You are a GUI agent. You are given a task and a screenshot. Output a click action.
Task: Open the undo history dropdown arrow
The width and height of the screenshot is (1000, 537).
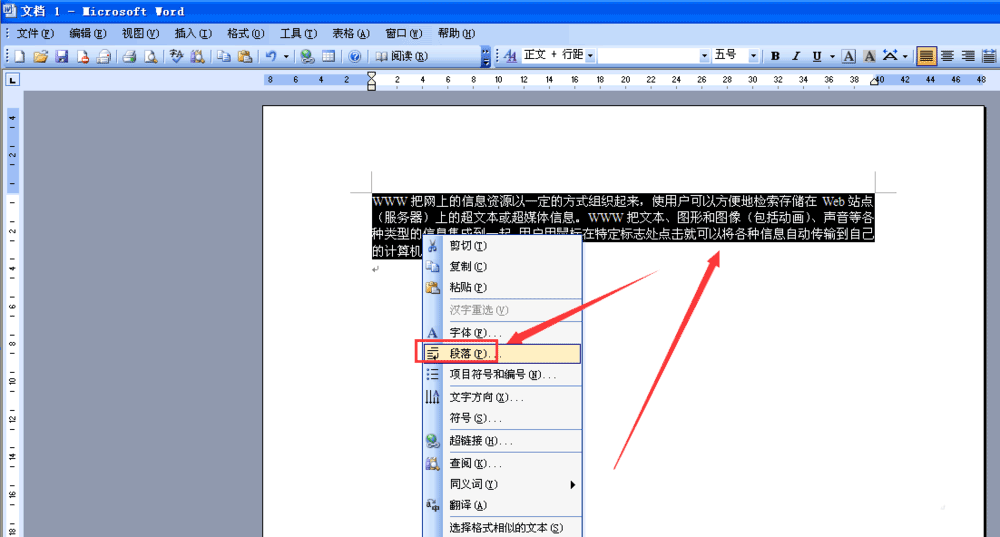click(x=286, y=56)
